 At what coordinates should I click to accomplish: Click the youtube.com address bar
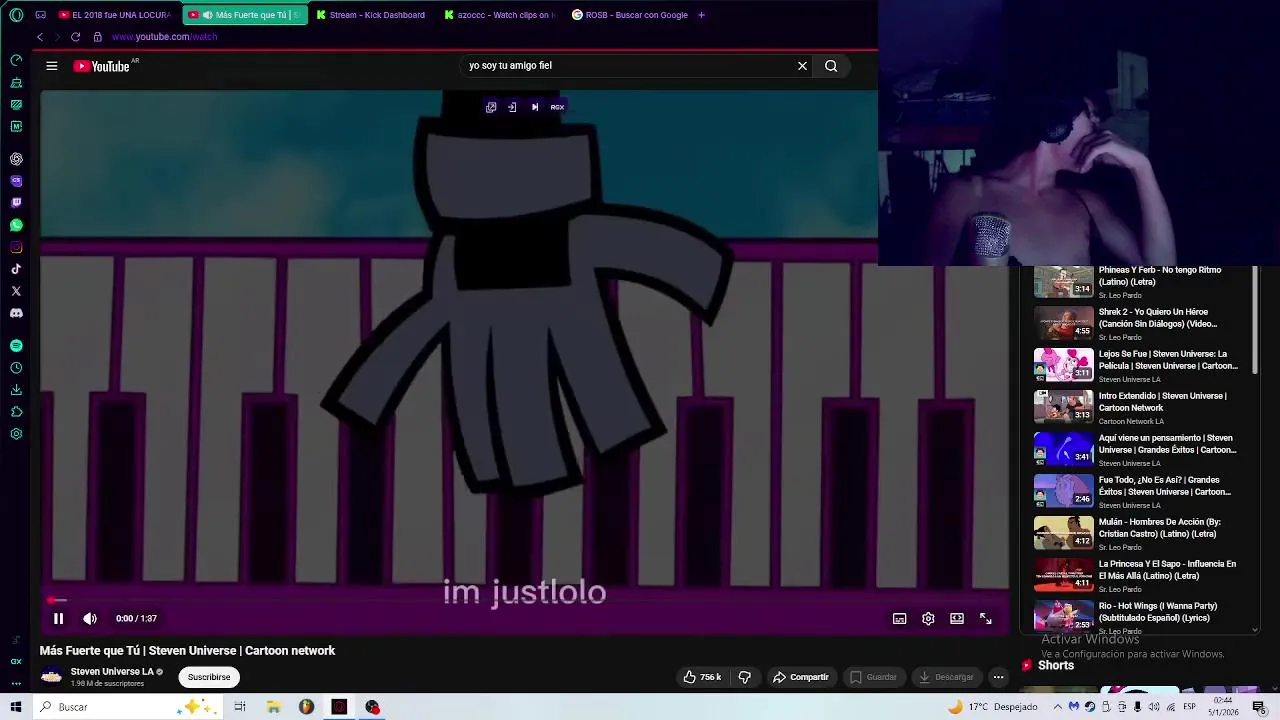click(164, 37)
